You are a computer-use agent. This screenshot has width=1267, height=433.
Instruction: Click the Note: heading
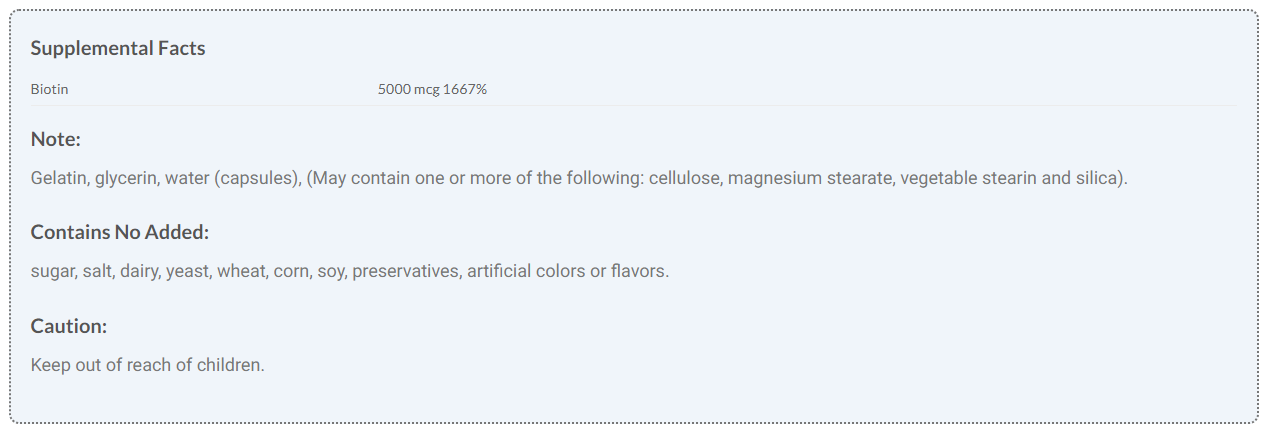[55, 139]
